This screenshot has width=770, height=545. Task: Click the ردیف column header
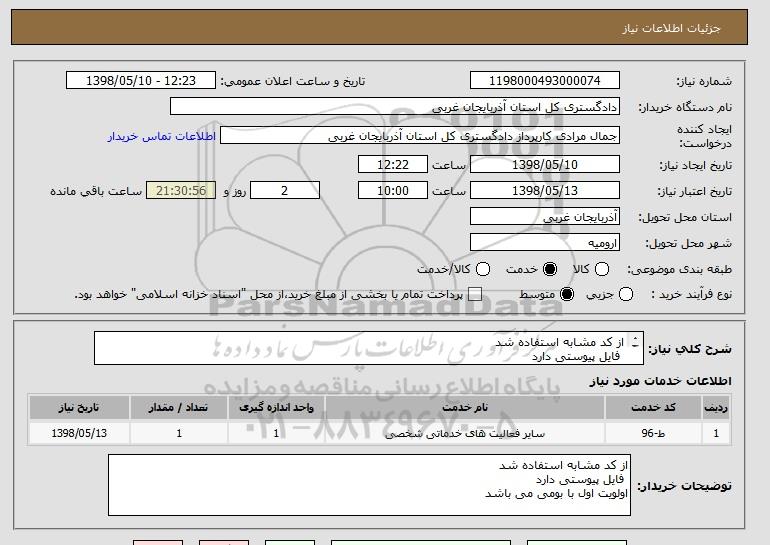[x=716, y=408]
